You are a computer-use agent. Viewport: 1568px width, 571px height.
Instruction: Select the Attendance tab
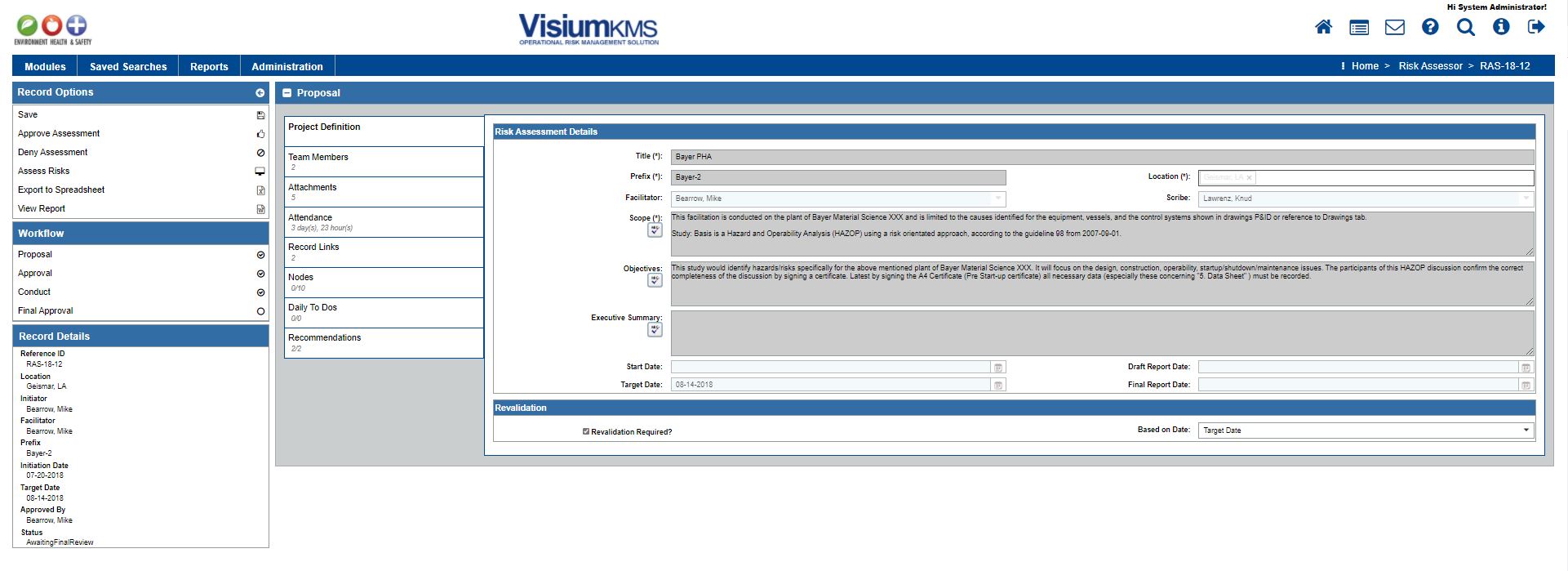384,222
